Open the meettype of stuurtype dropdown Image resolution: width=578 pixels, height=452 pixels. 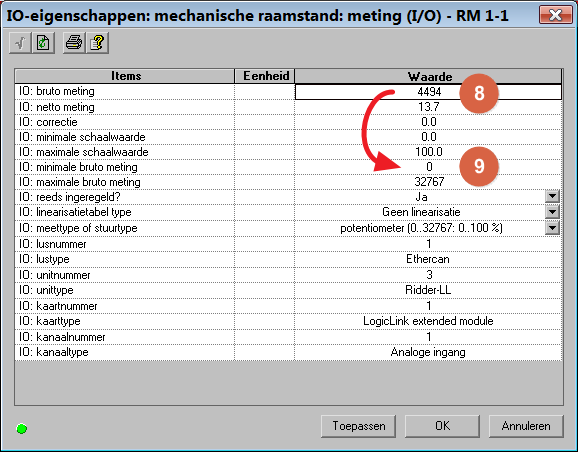click(552, 228)
